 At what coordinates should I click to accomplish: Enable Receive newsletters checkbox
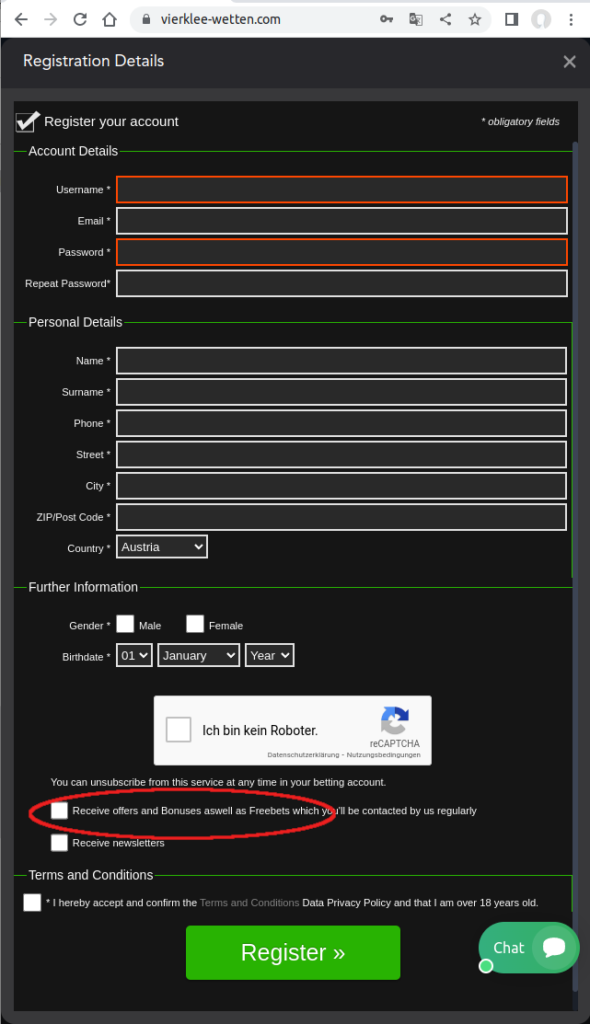(x=59, y=842)
